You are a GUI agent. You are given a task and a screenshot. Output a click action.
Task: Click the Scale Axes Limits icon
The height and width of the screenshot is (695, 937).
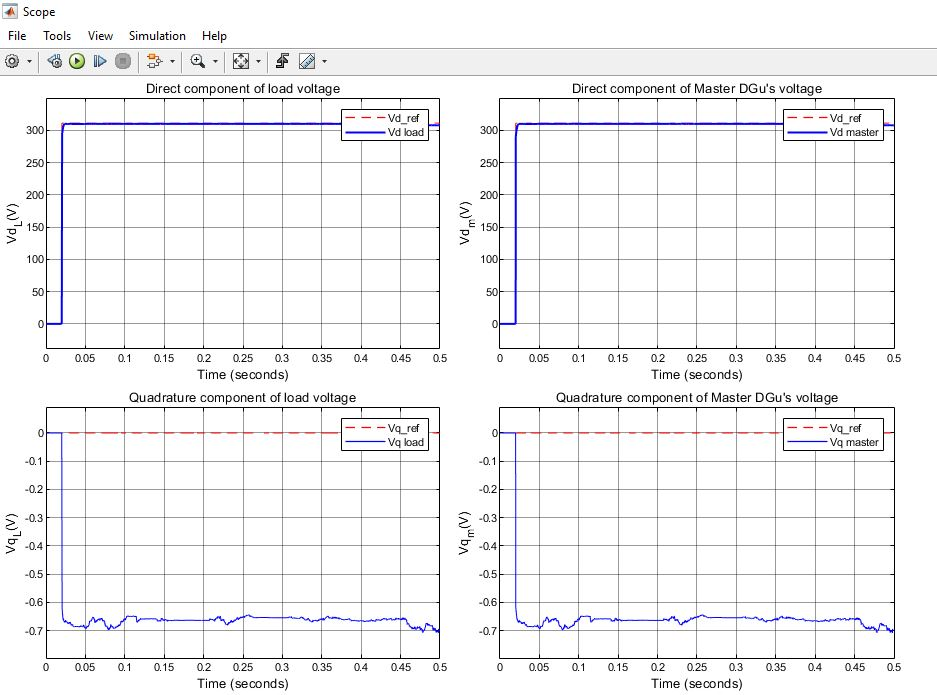(241, 61)
